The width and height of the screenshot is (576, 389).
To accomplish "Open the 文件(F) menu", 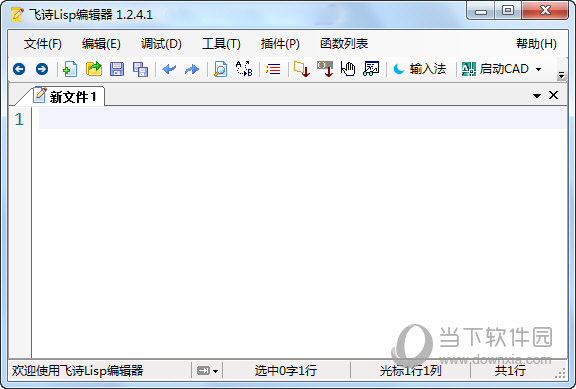I will click(x=43, y=44).
